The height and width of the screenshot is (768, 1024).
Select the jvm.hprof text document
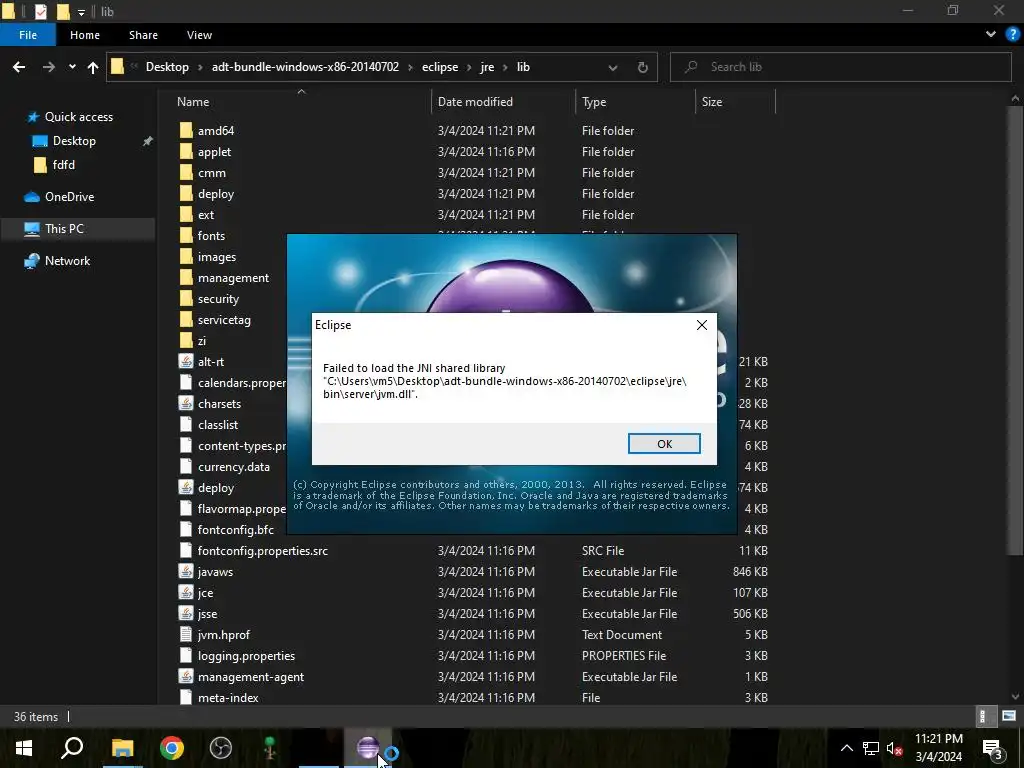pos(223,635)
